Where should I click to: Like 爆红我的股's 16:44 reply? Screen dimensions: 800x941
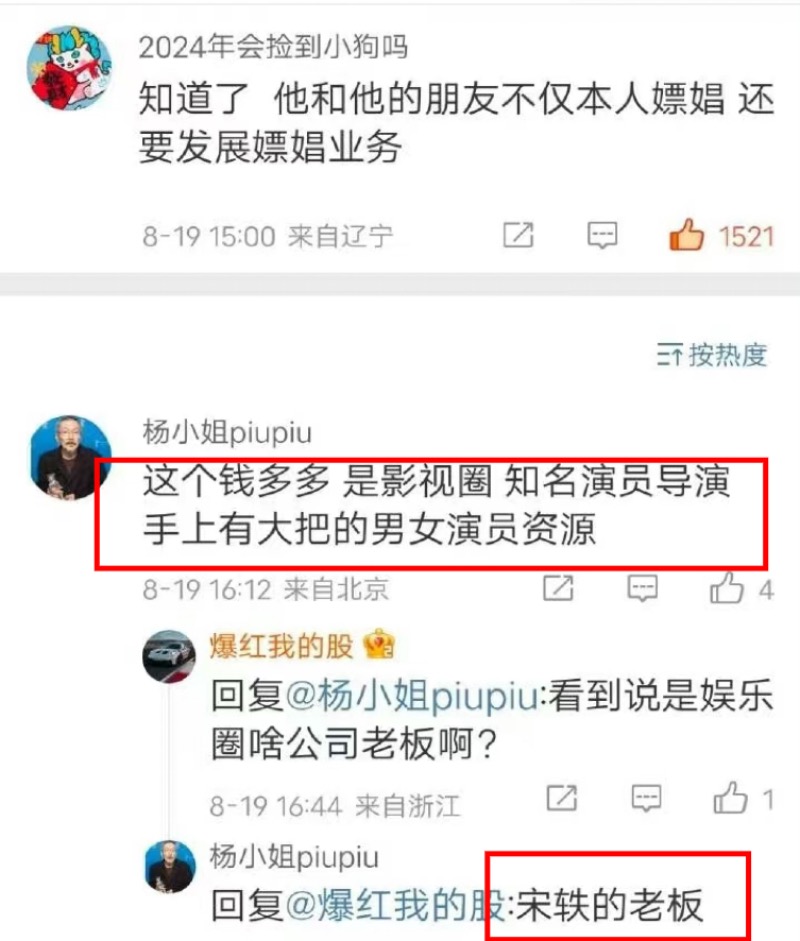pos(730,798)
